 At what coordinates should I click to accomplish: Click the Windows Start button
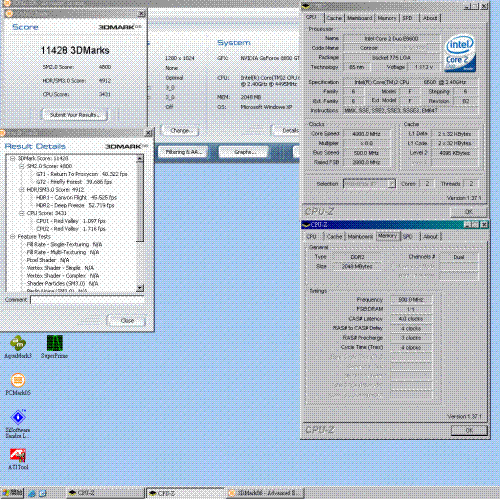(x=12, y=493)
